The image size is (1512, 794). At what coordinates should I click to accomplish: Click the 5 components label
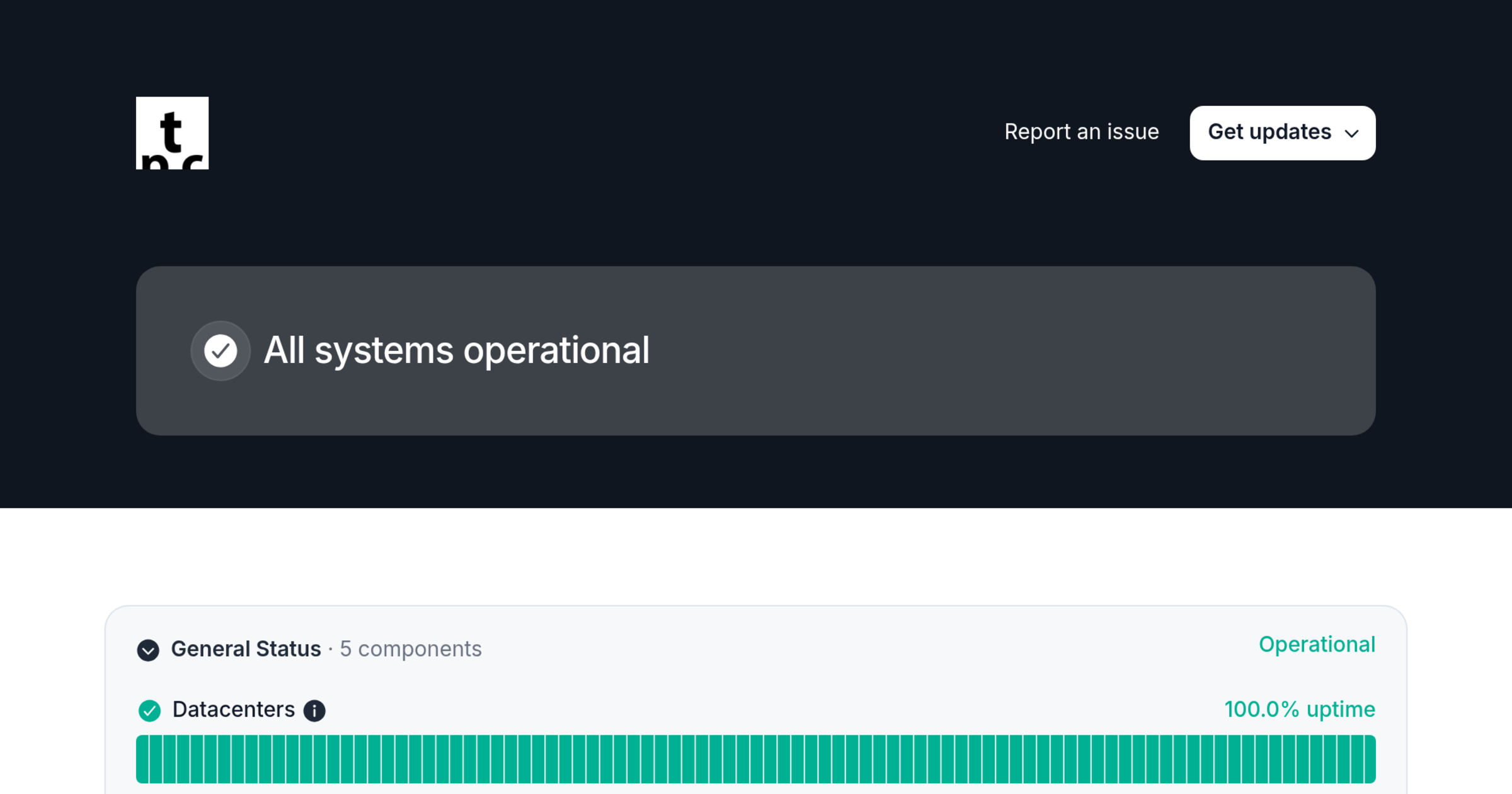(411, 649)
